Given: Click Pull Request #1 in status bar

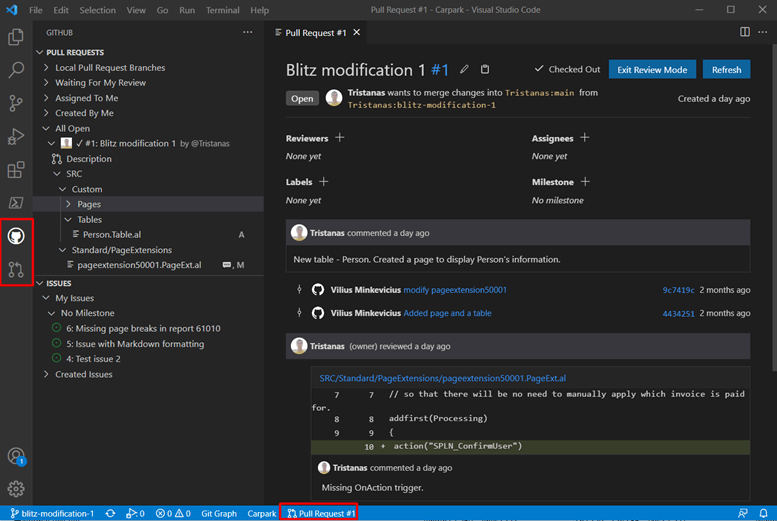Looking at the screenshot, I should 321,514.
